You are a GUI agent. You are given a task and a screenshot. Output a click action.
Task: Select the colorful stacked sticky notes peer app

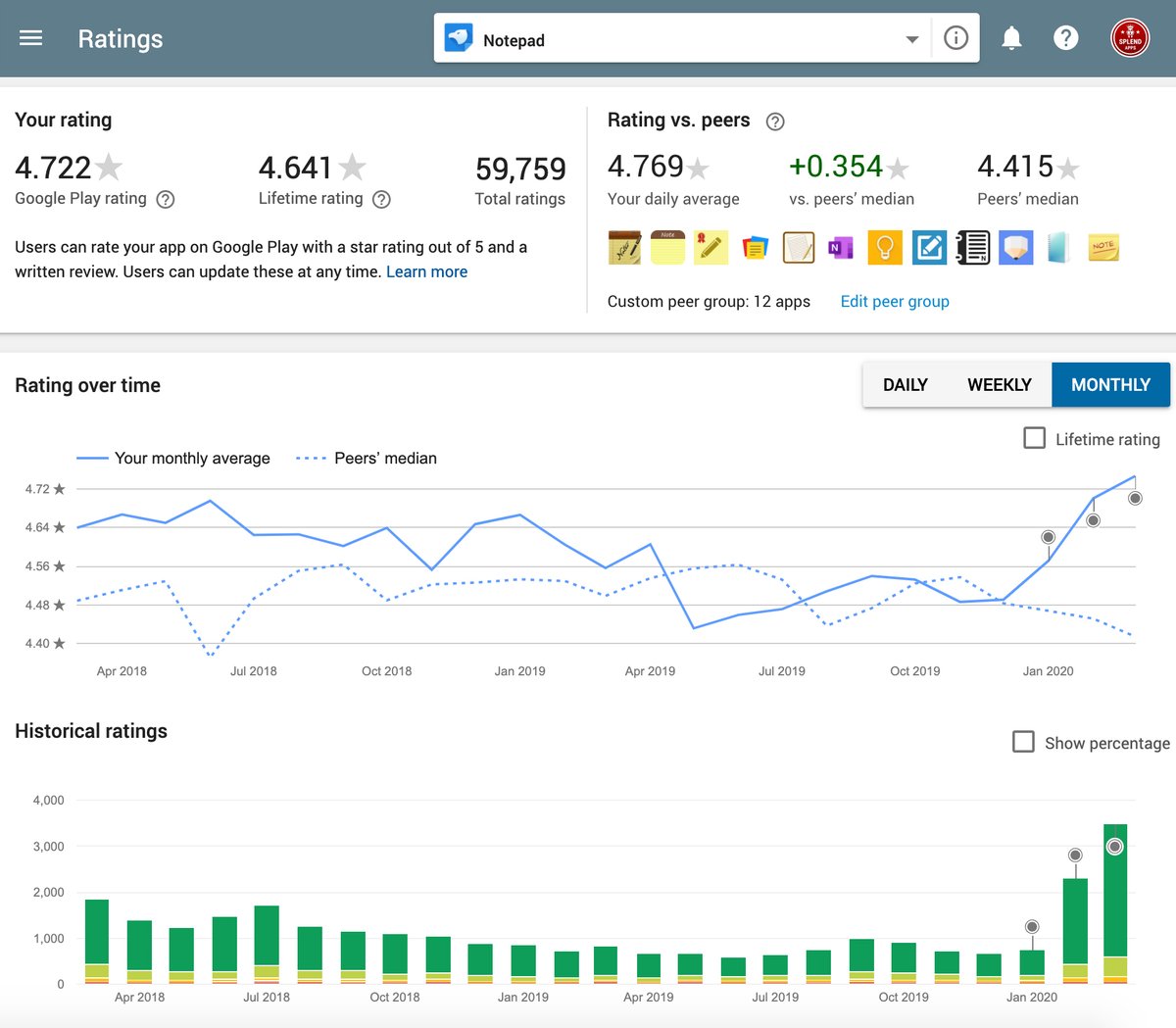[755, 248]
